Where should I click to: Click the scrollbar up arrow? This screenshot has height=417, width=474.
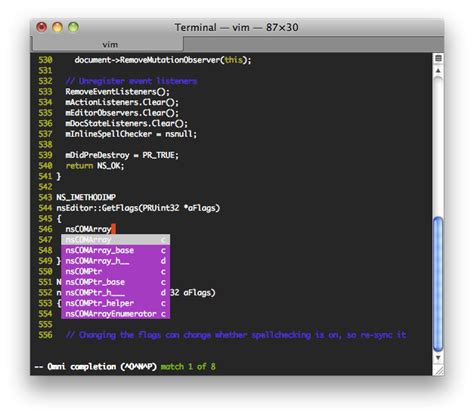point(438,71)
